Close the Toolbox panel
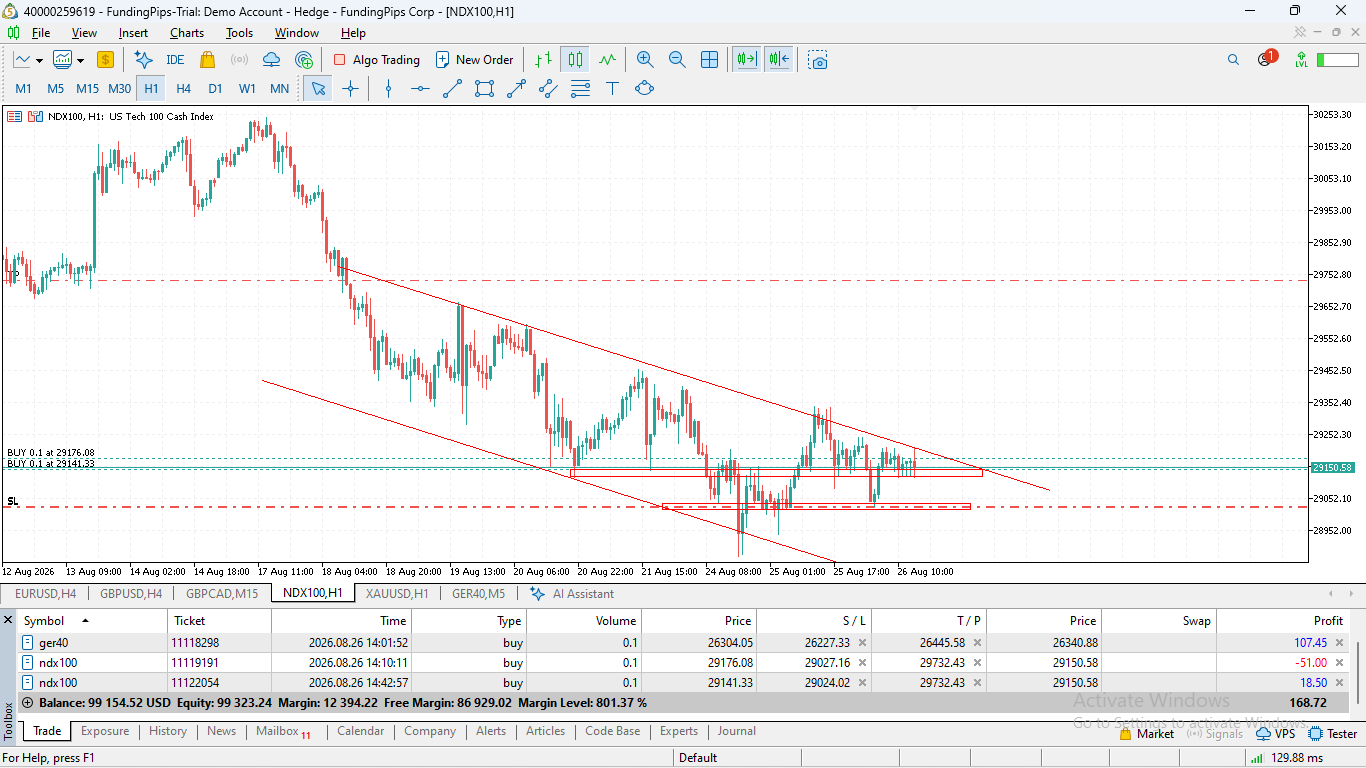The image size is (1366, 768). [9, 621]
